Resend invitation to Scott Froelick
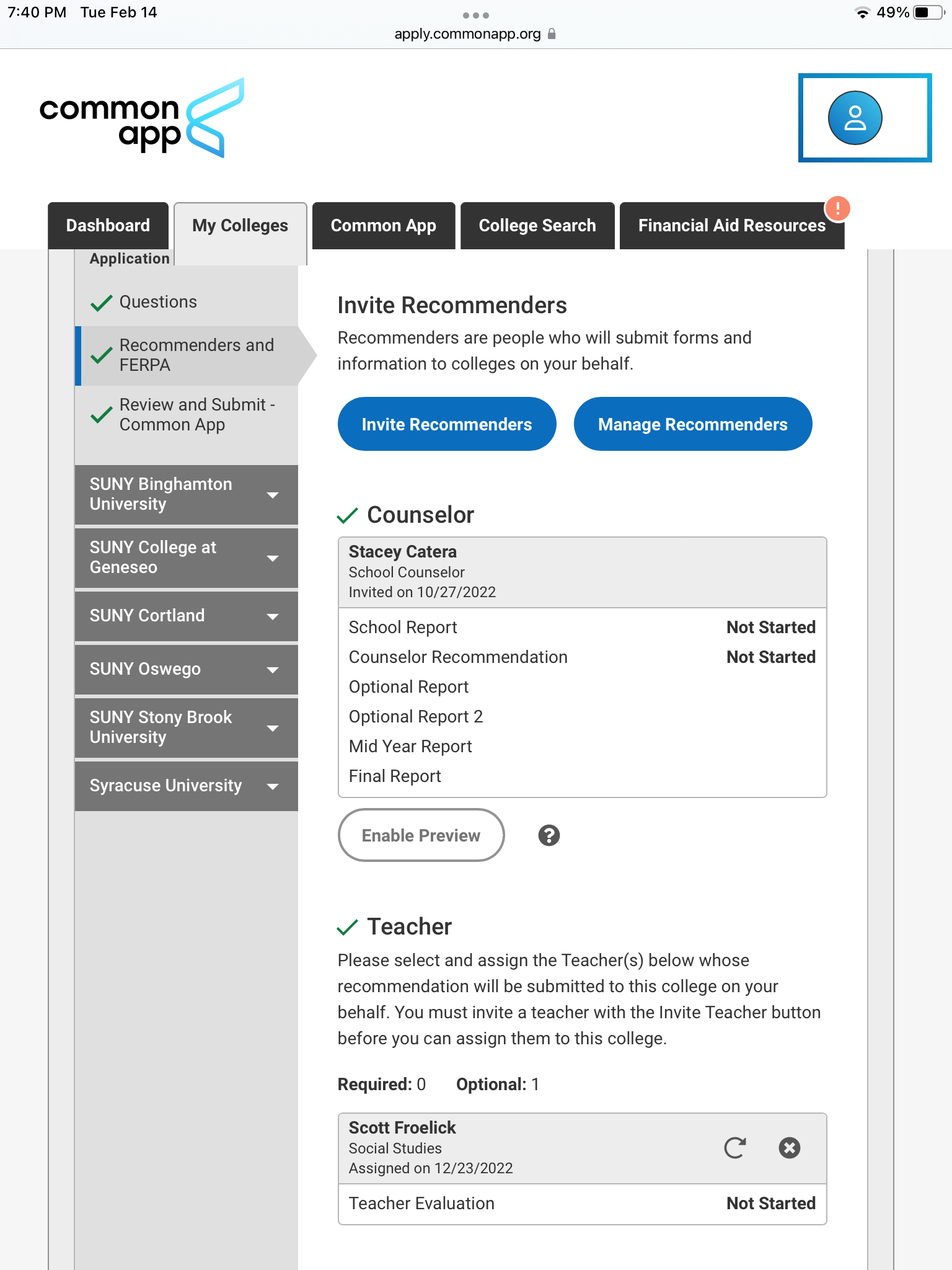Viewport: 952px width, 1270px height. [x=735, y=1148]
